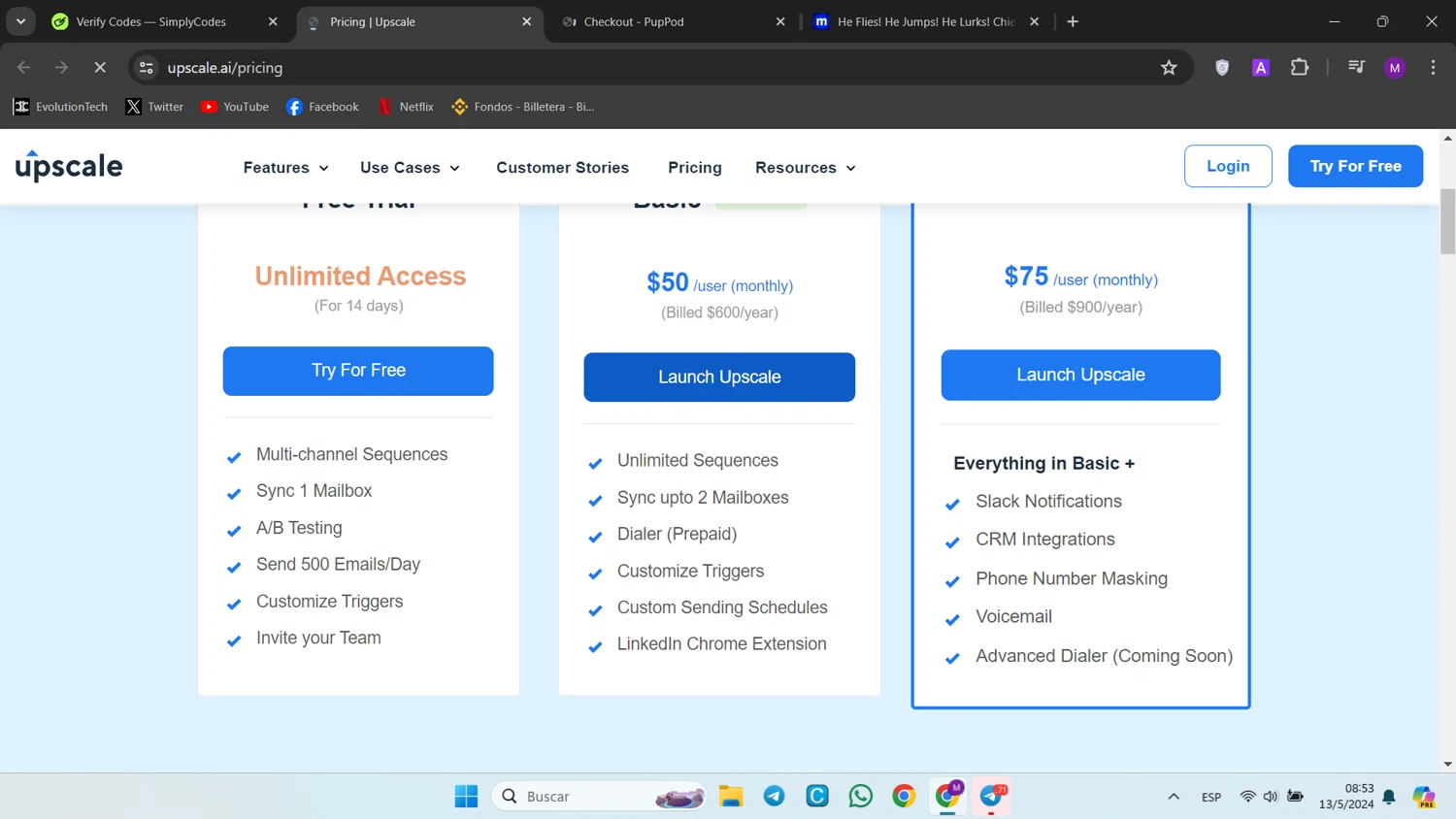The image size is (1456, 819).
Task: Open a new browser tab
Action: [x=1073, y=21]
